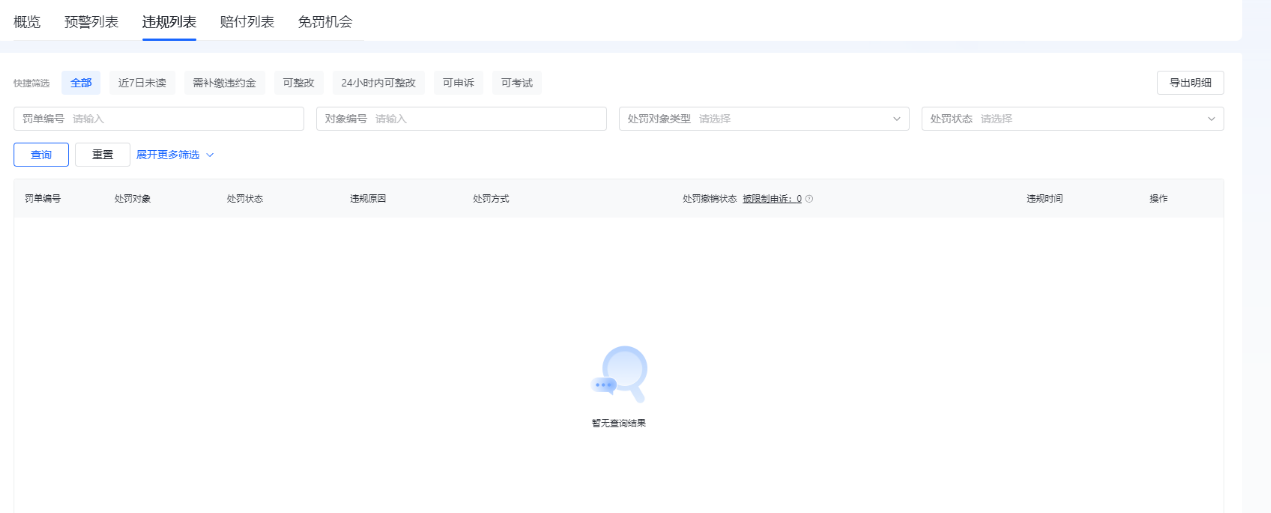
Task: Pick the 可考试 quick filter
Action: (517, 83)
